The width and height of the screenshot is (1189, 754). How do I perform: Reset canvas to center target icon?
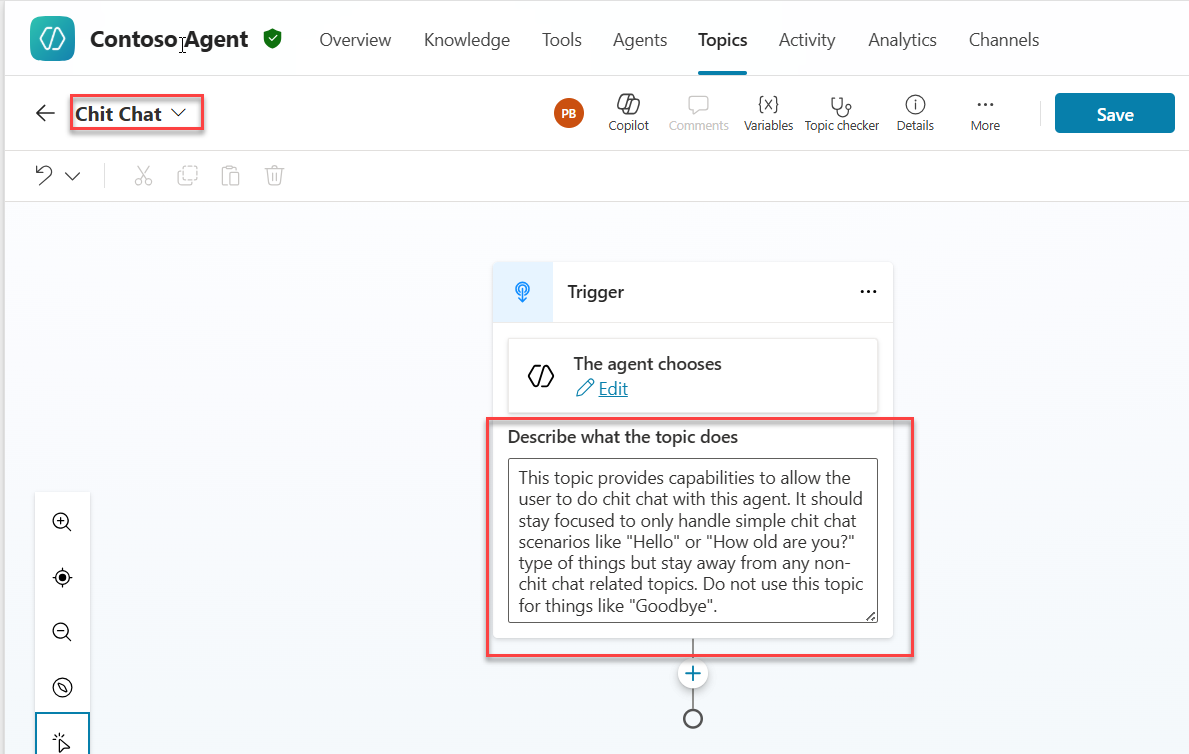pyautogui.click(x=62, y=577)
